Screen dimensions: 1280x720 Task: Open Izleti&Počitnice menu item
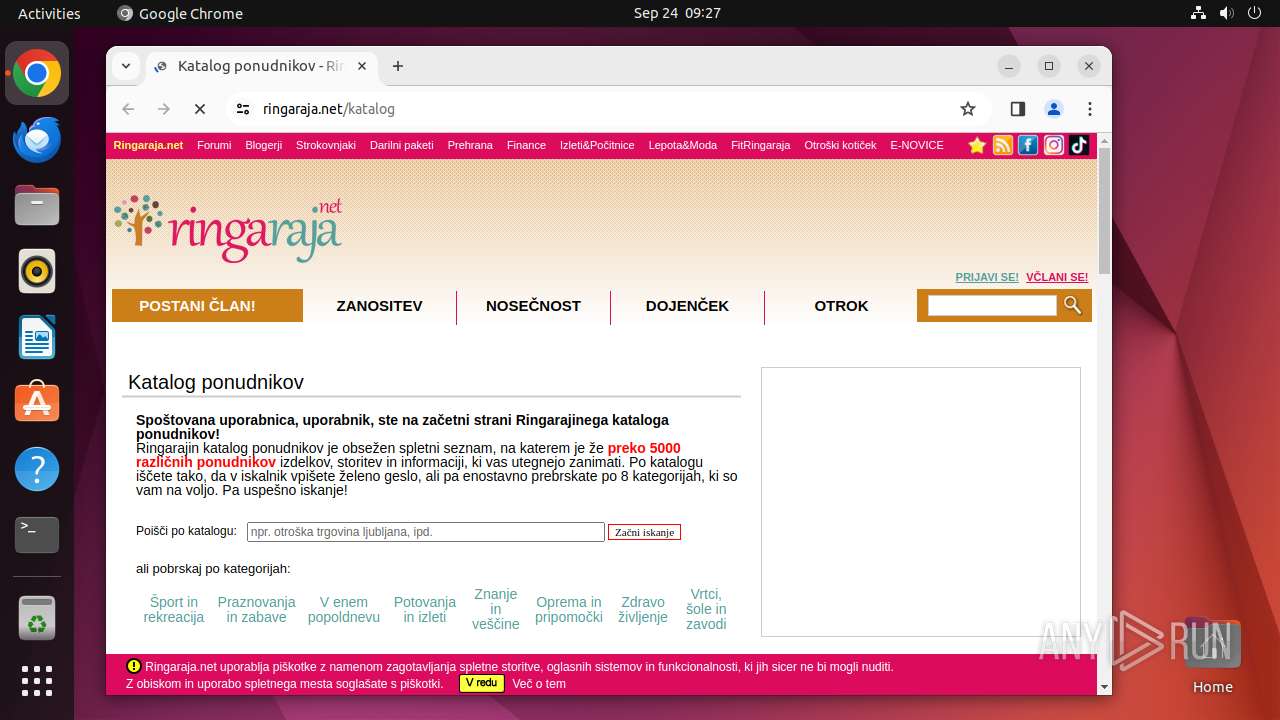pos(597,145)
